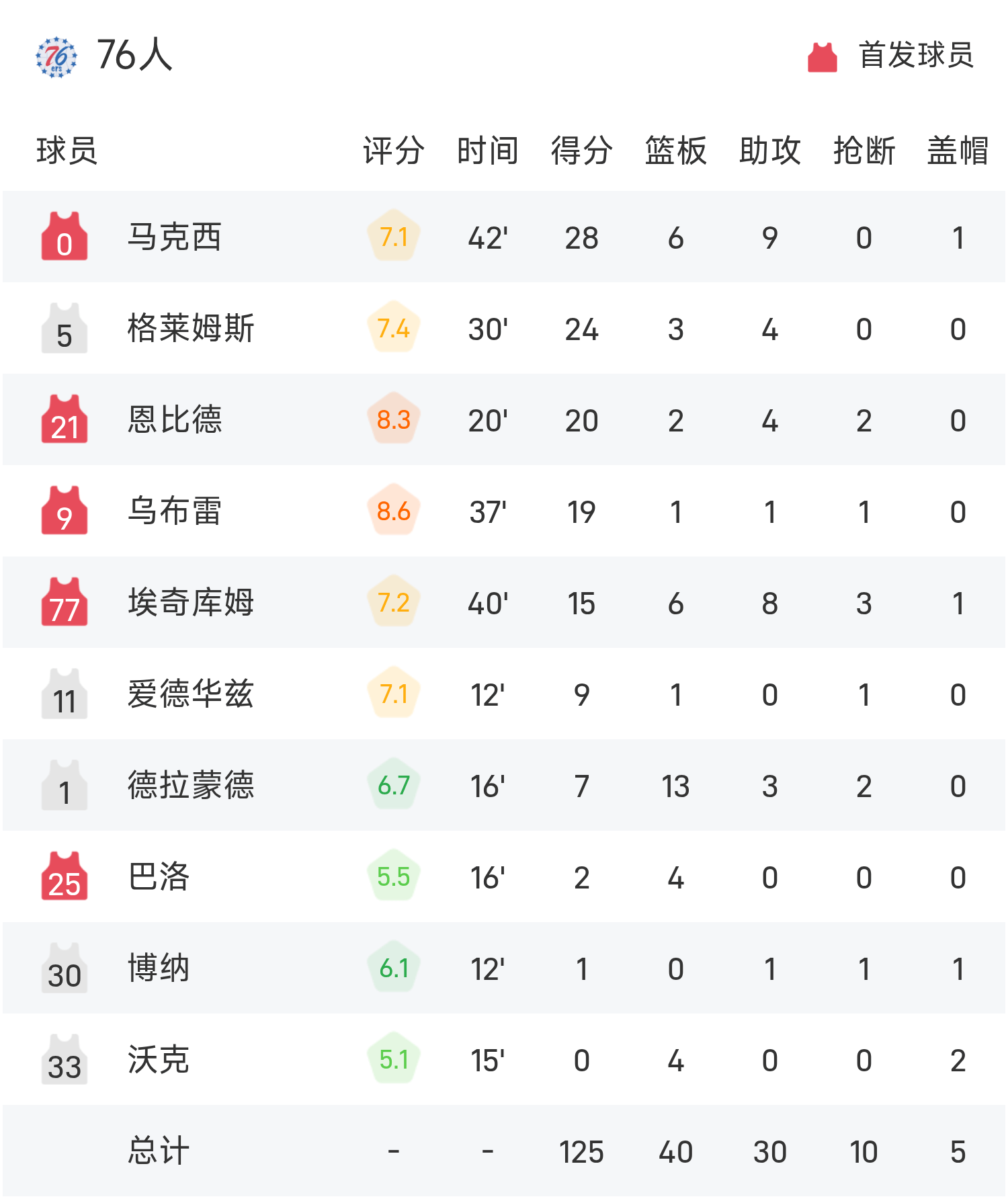Click Maxey's red number 0 jersey icon

pyautogui.click(x=65, y=237)
